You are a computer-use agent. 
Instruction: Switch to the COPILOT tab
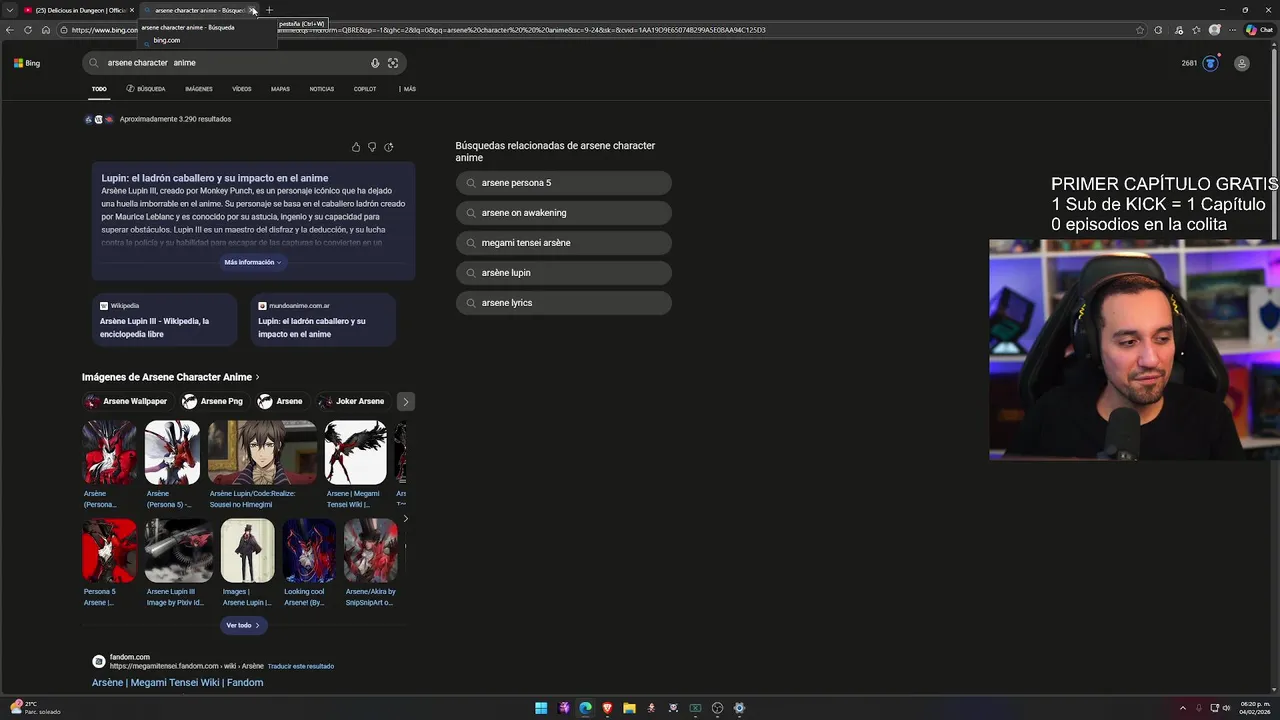click(x=365, y=89)
